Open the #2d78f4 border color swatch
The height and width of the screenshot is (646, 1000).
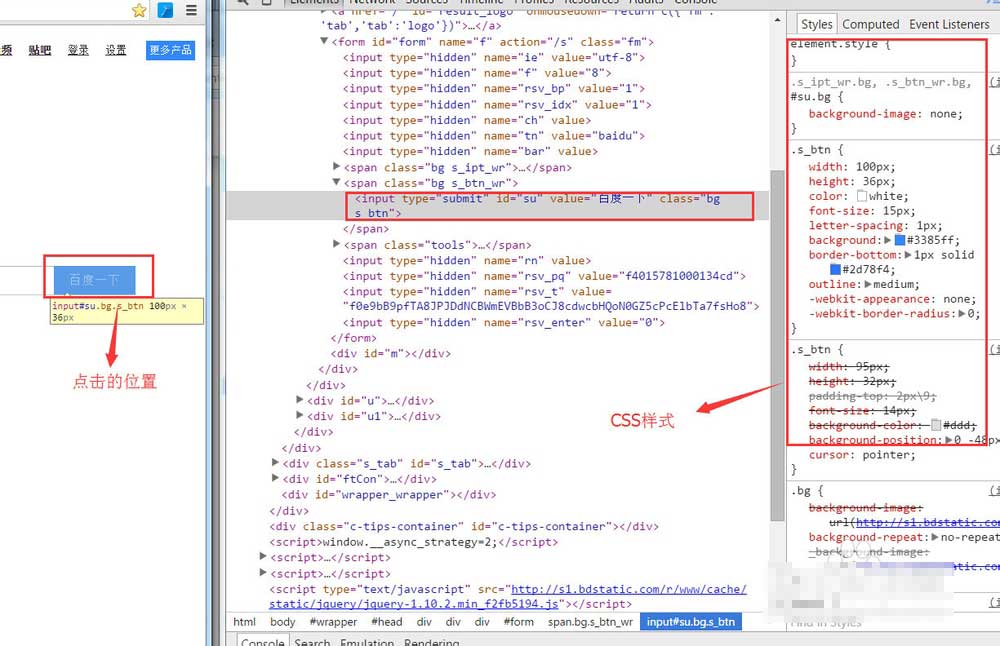835,270
